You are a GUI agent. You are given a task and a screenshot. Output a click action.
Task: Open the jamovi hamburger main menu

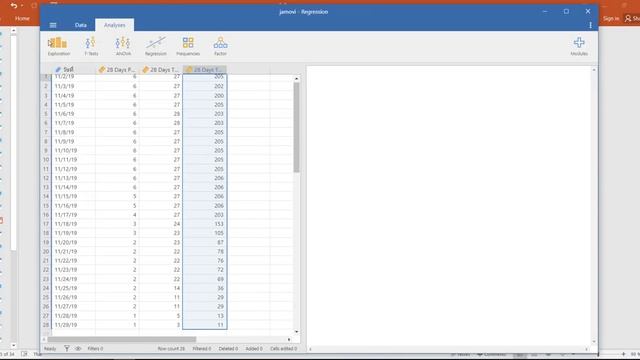53,25
